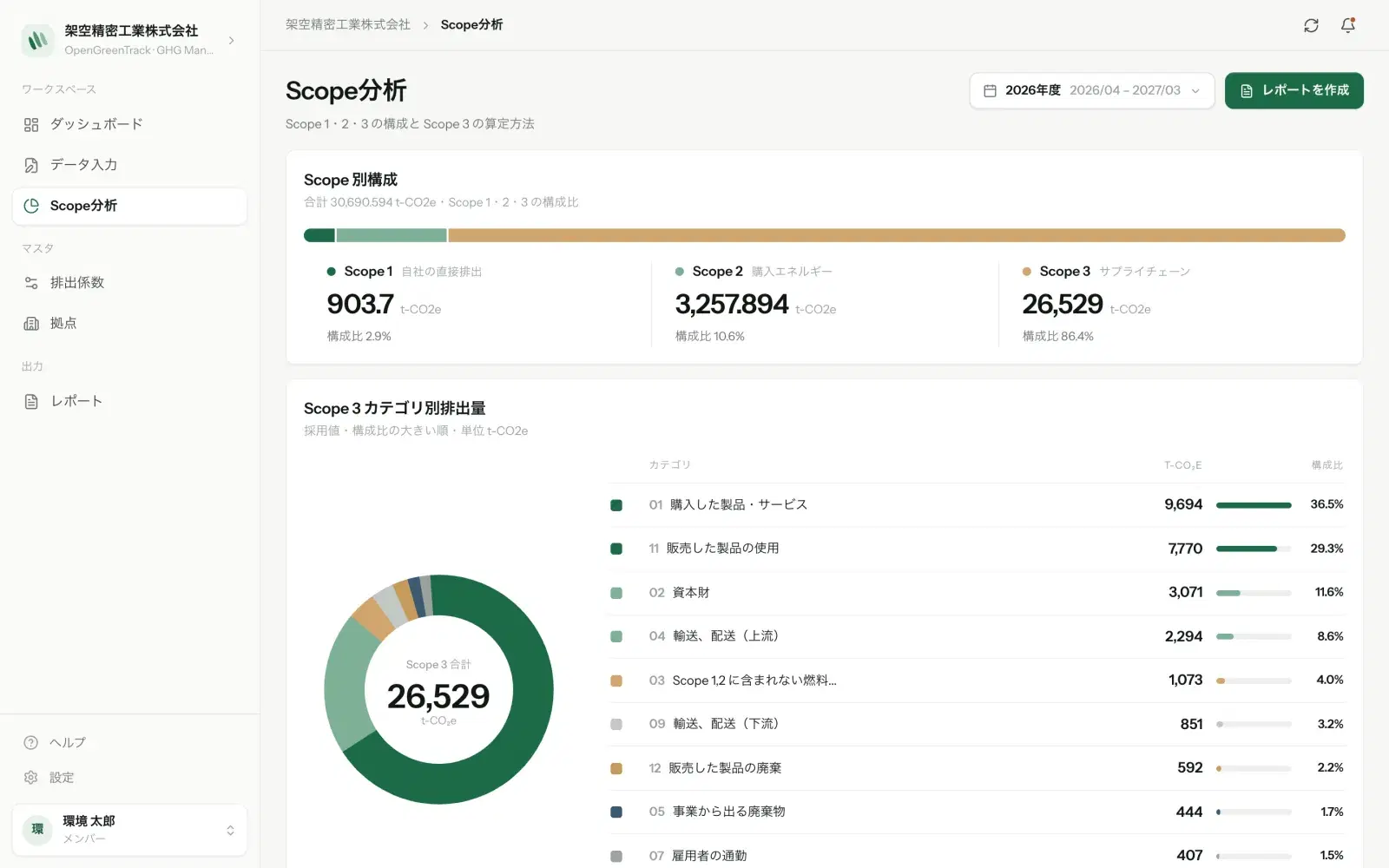Select the 02 資本財 category row
This screenshot has height=868, width=1389.
tap(977, 593)
